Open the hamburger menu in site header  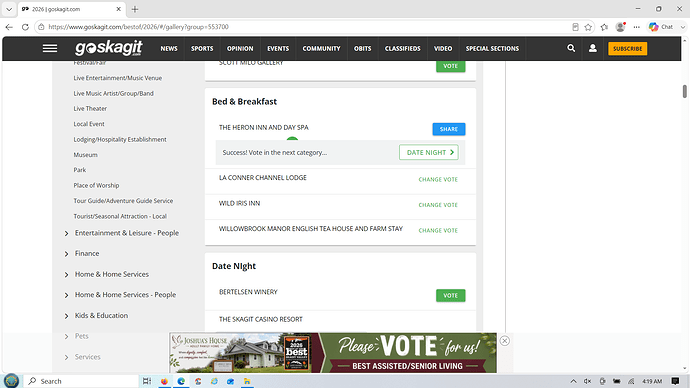(50, 48)
